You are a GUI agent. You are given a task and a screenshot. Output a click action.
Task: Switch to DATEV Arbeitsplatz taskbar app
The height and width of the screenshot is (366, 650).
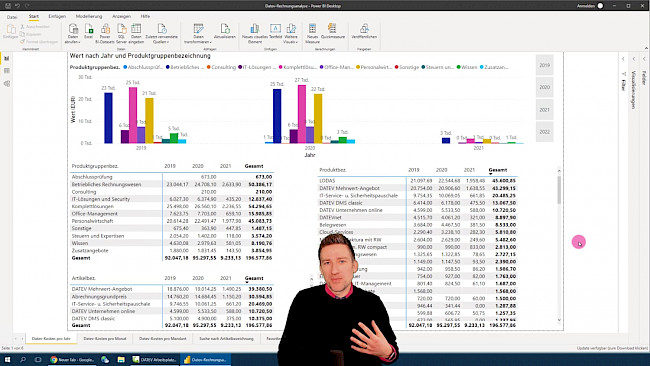(154, 359)
